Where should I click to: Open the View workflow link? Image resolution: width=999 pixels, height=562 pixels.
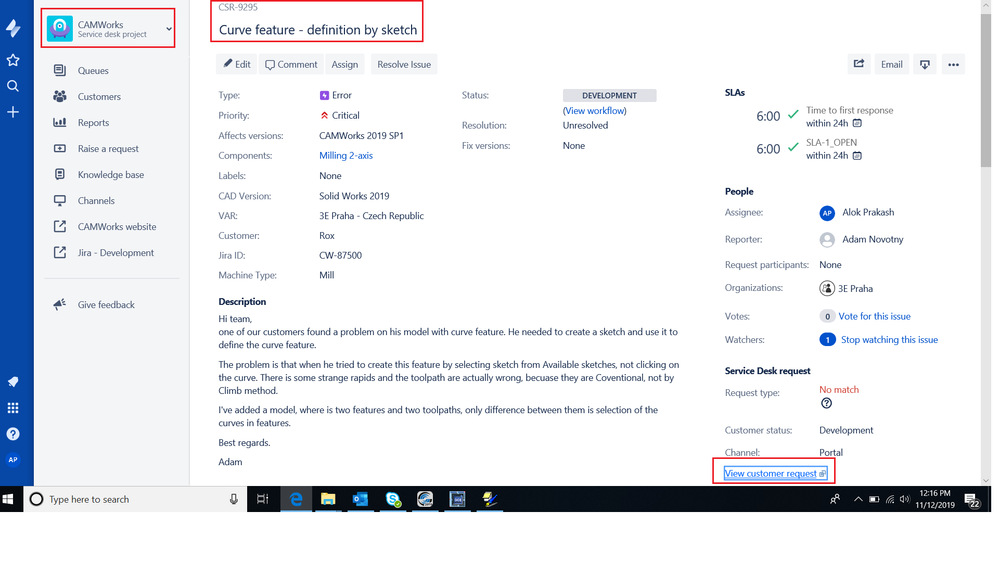point(594,111)
